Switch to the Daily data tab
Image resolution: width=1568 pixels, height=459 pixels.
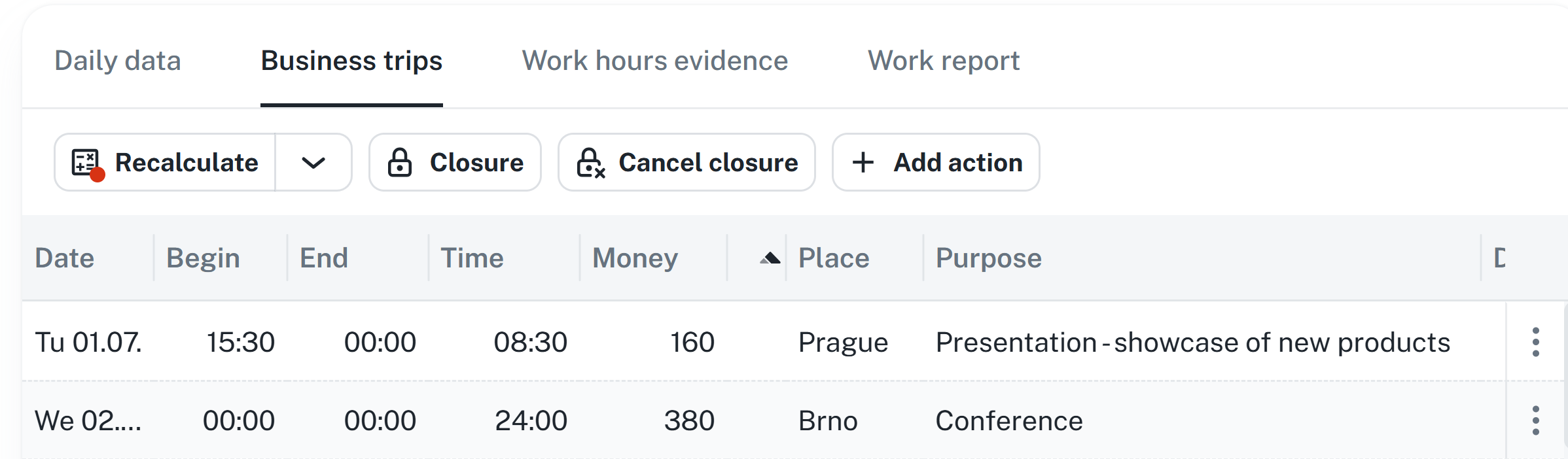tap(118, 61)
